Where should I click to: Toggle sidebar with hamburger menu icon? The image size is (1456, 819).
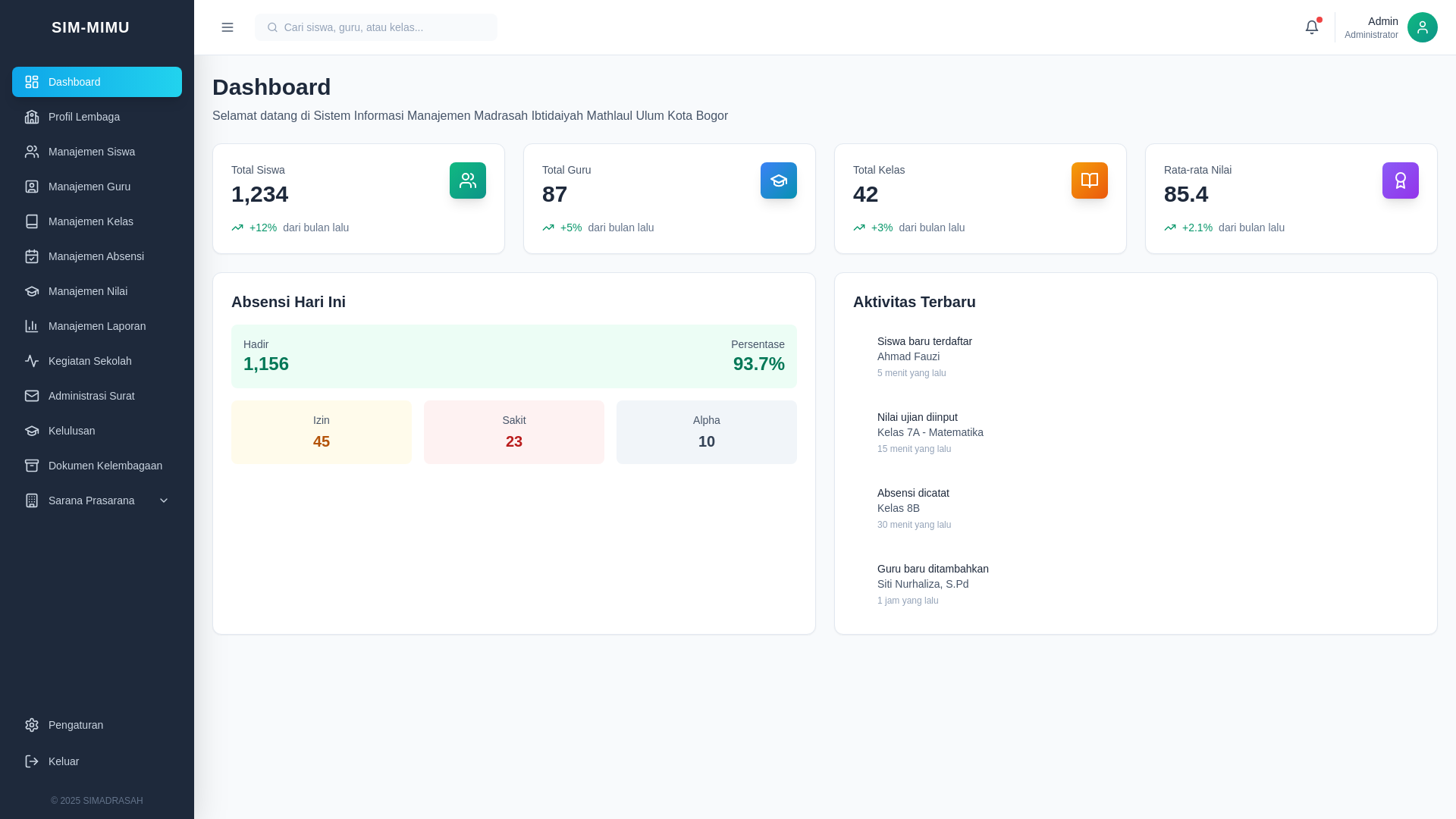pos(227,27)
